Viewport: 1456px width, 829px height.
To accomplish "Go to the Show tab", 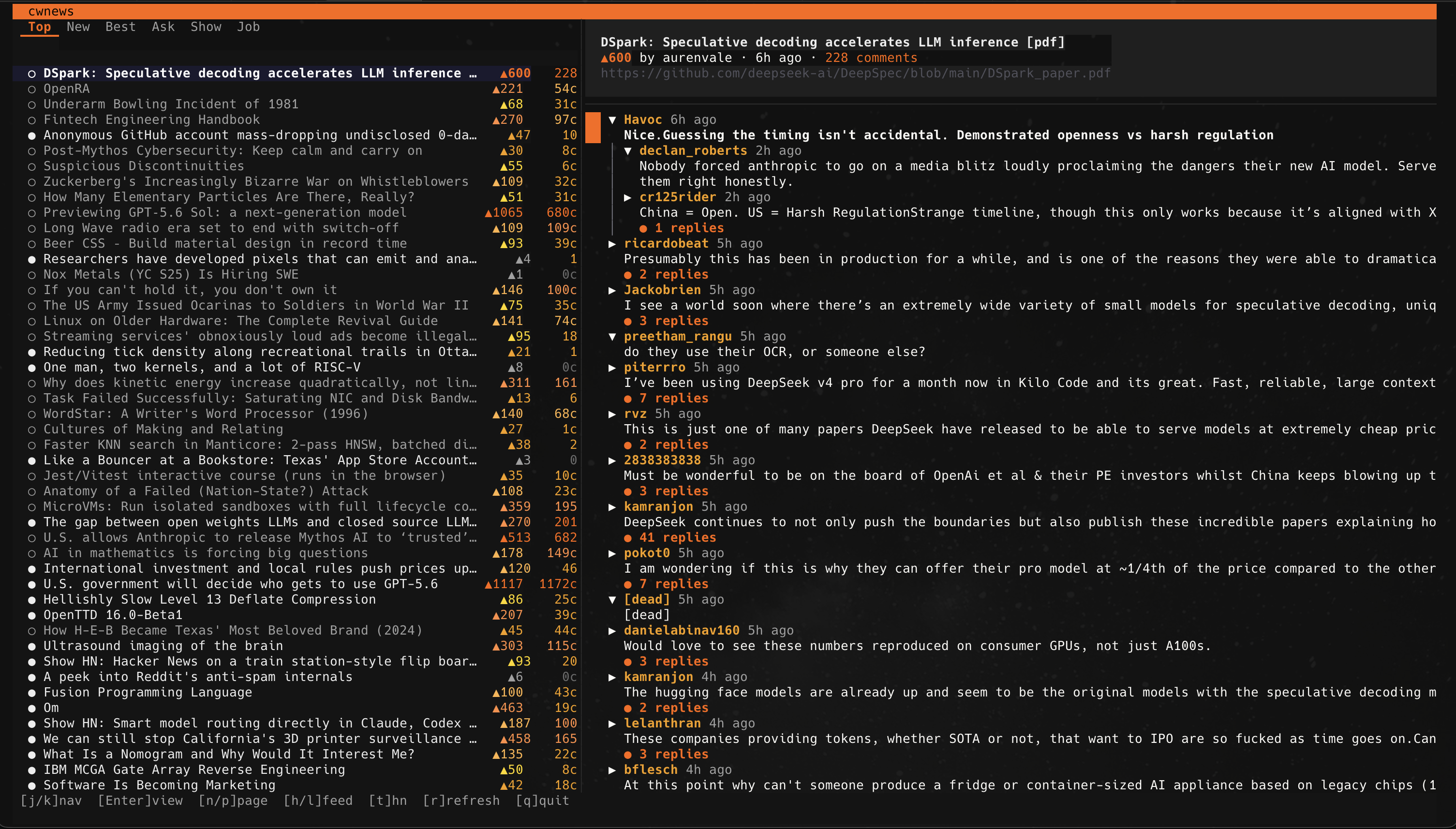I will [x=206, y=27].
